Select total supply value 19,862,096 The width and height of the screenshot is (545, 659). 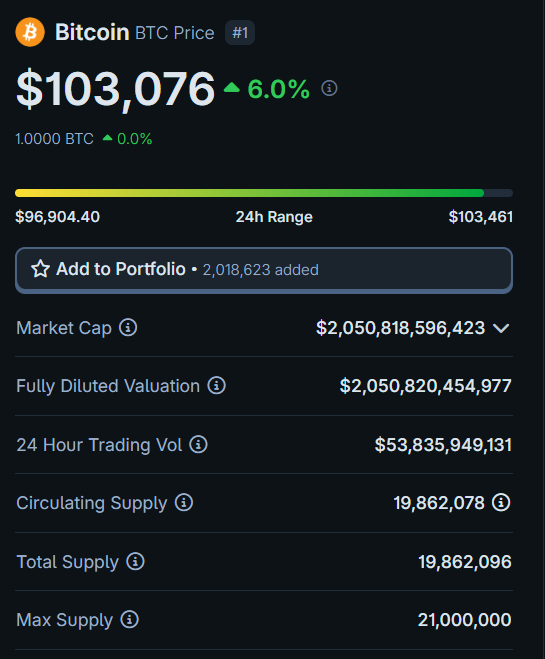point(465,561)
